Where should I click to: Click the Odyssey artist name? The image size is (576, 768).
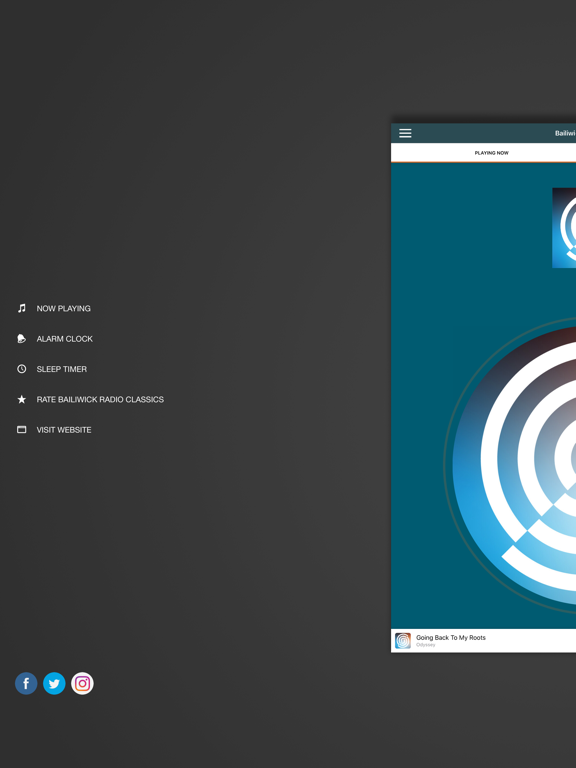point(426,645)
